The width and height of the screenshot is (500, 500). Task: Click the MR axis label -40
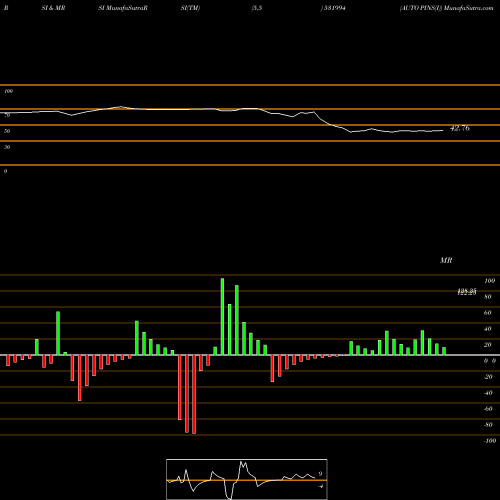coord(488,393)
